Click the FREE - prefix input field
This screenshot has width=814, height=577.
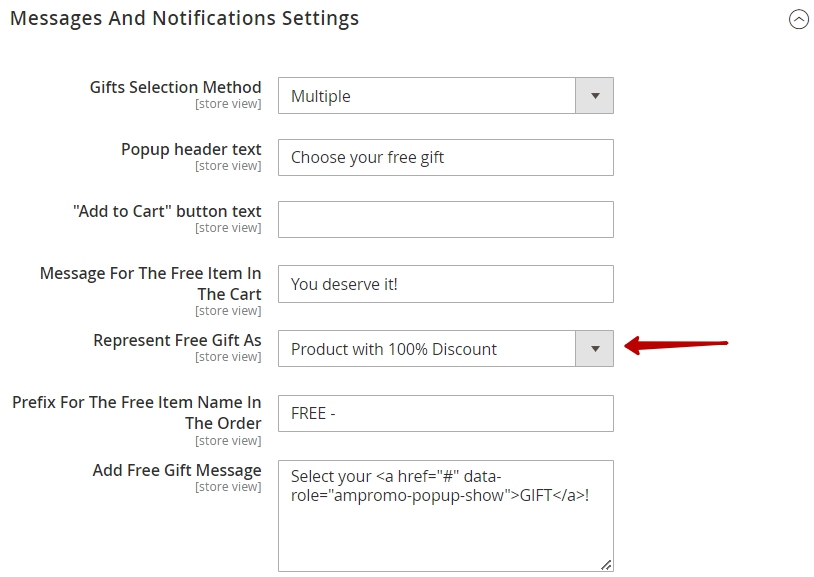[445, 413]
